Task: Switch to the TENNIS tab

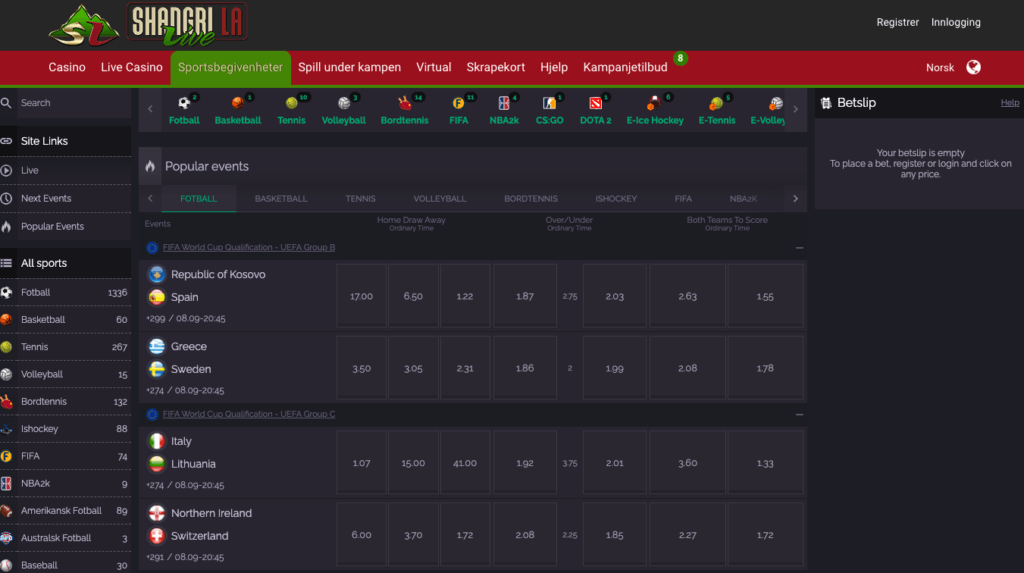Action: tap(360, 199)
